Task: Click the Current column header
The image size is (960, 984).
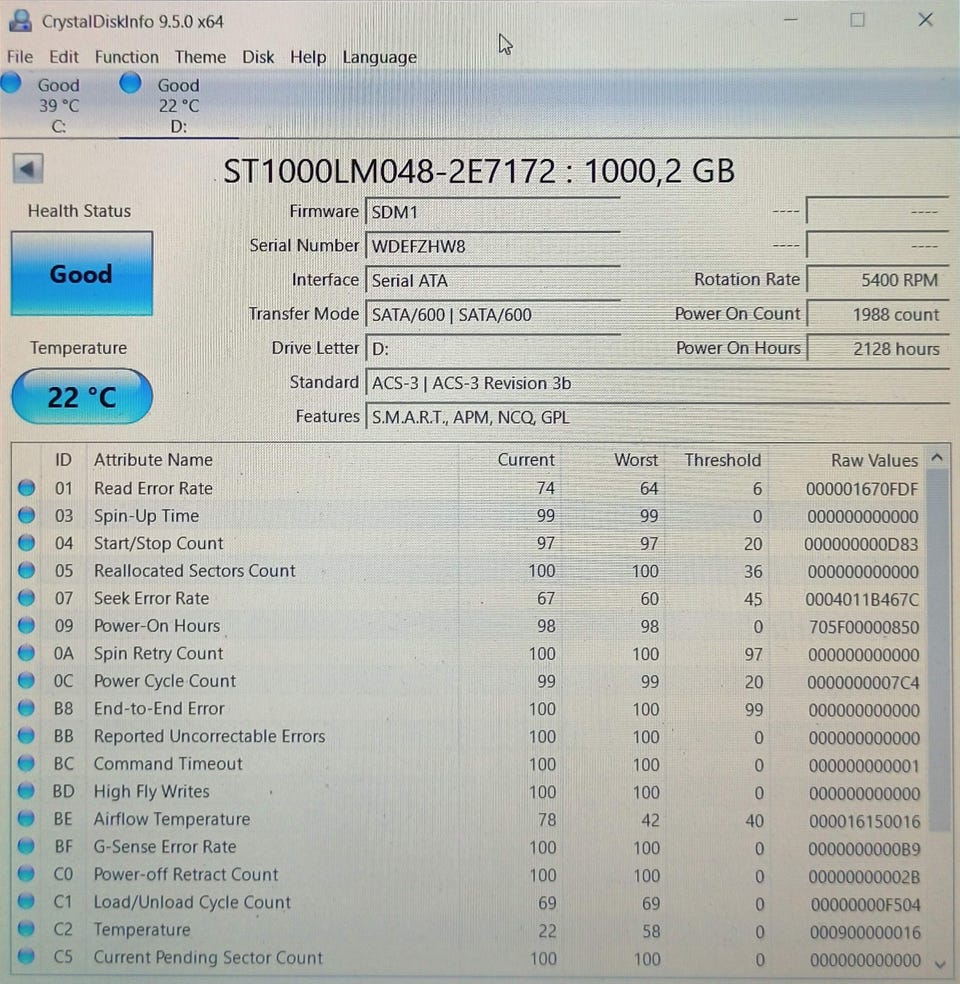Action: click(526, 460)
